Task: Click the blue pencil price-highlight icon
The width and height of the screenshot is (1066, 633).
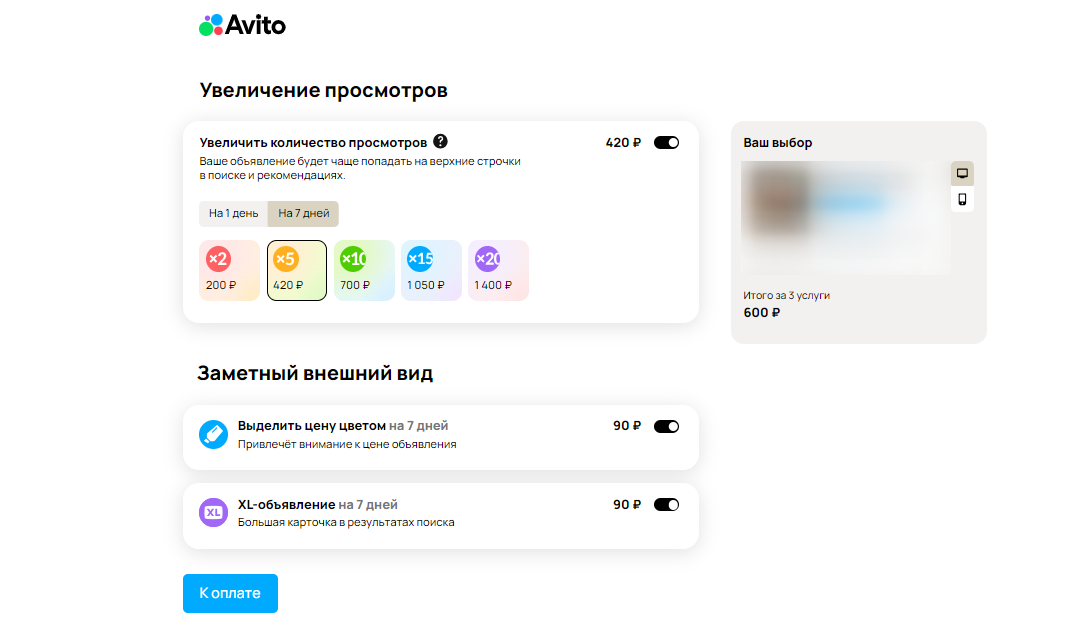Action: pyautogui.click(x=213, y=434)
